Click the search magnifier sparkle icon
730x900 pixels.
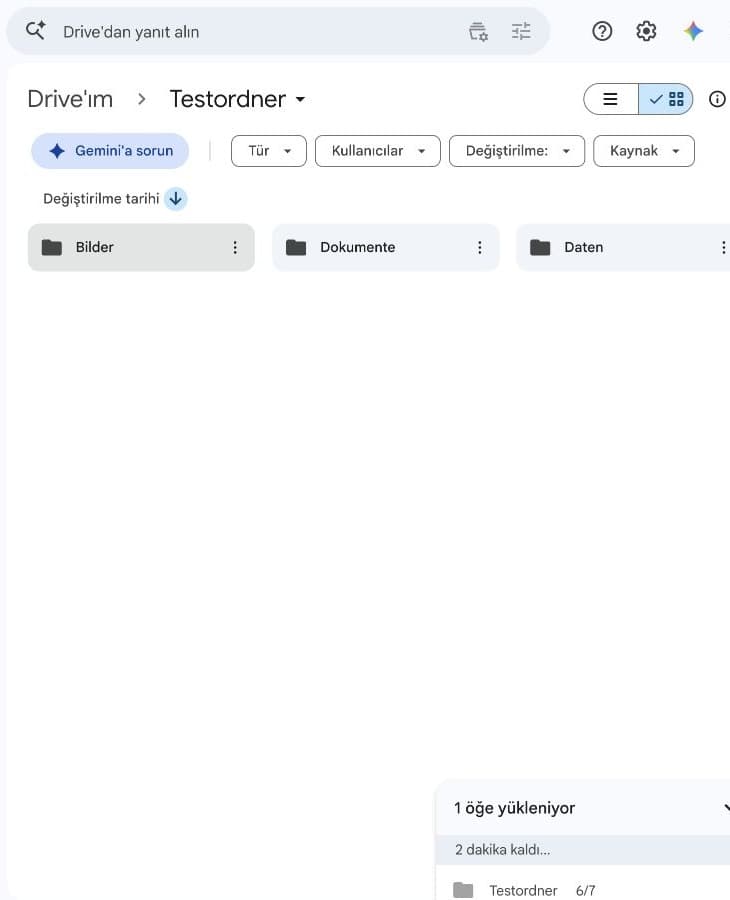coord(36,30)
